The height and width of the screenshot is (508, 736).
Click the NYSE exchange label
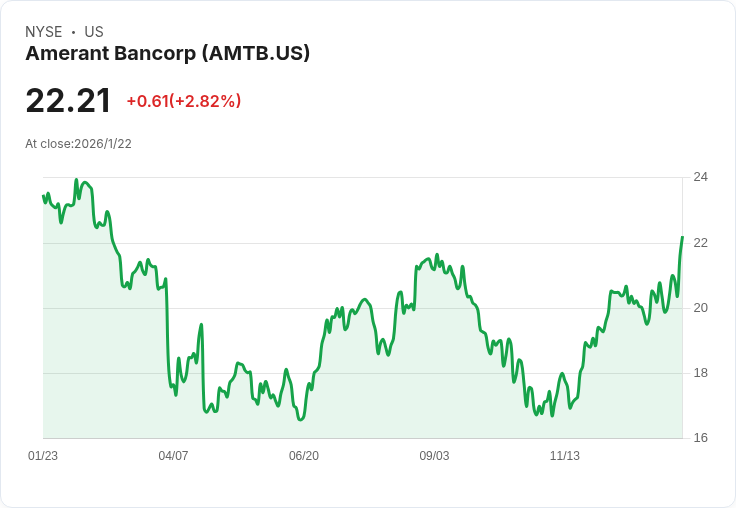pyautogui.click(x=44, y=32)
